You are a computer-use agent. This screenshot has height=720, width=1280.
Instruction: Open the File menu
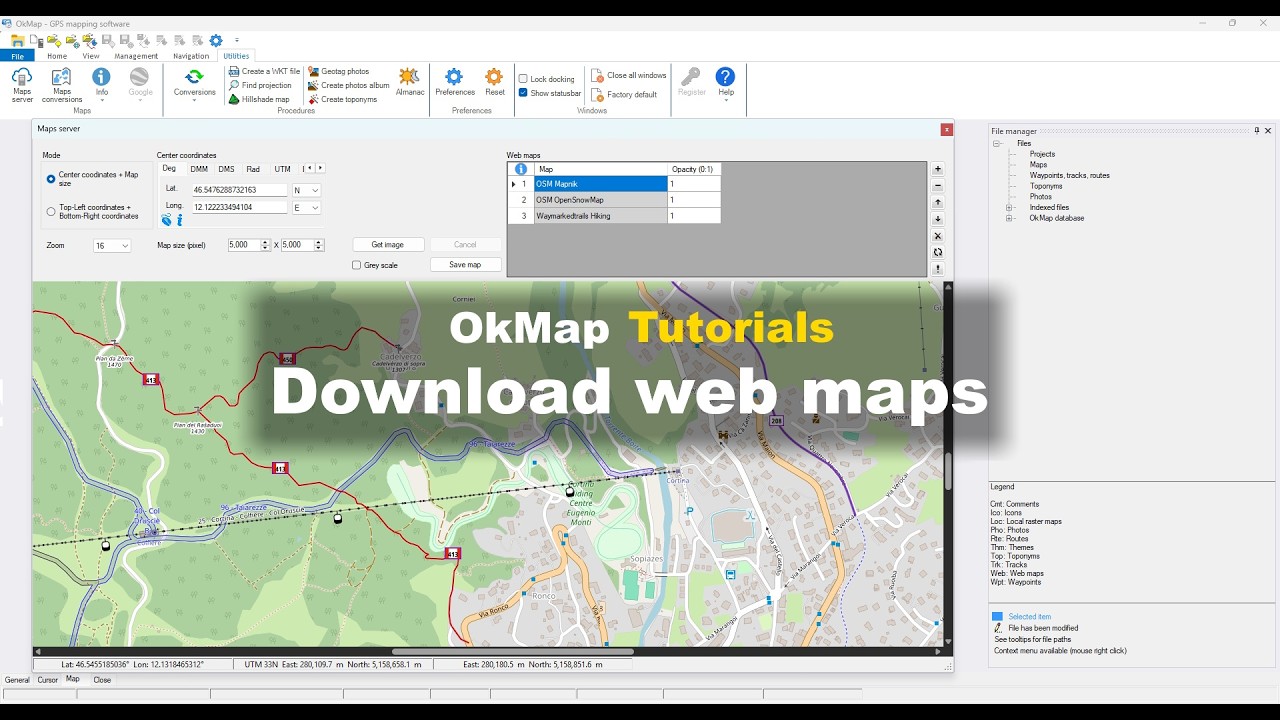coord(17,56)
